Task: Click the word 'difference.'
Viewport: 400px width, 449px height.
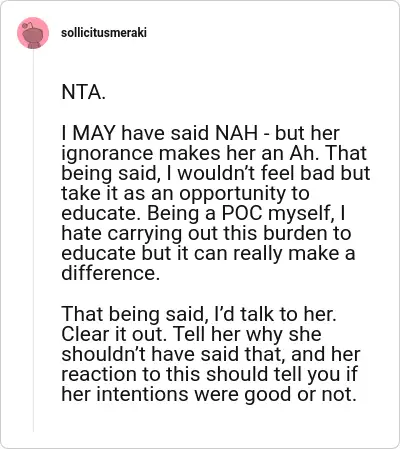Action: 111,273
